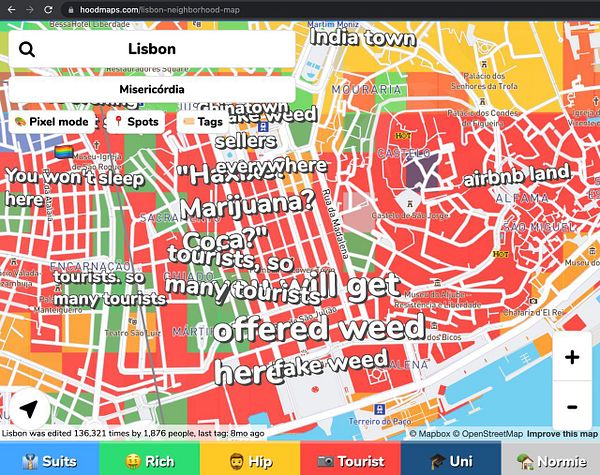Click the 'Marijuana?' tag text
Viewport: 600px width, 475px height.
[248, 204]
